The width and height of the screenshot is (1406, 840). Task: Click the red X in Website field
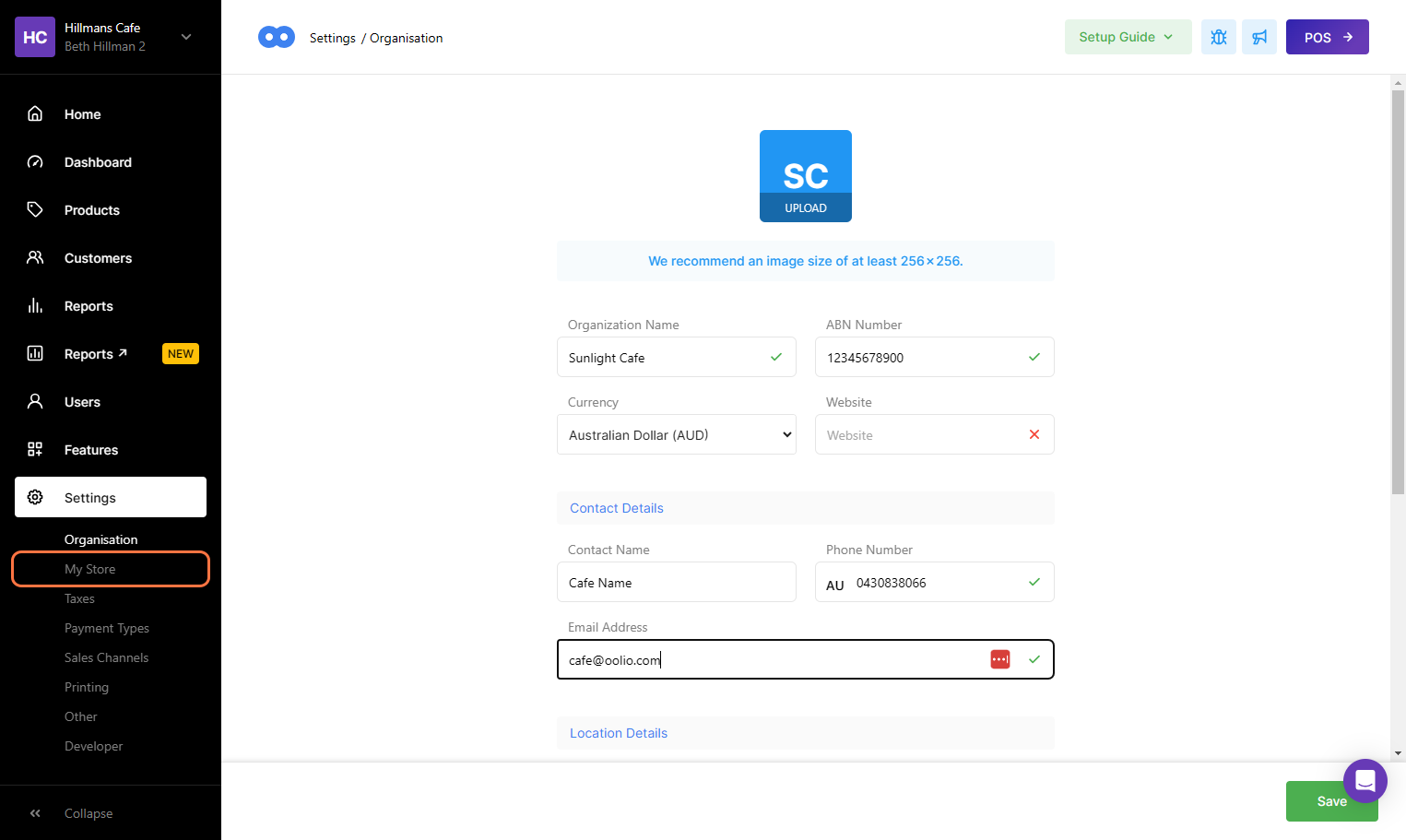1034,434
